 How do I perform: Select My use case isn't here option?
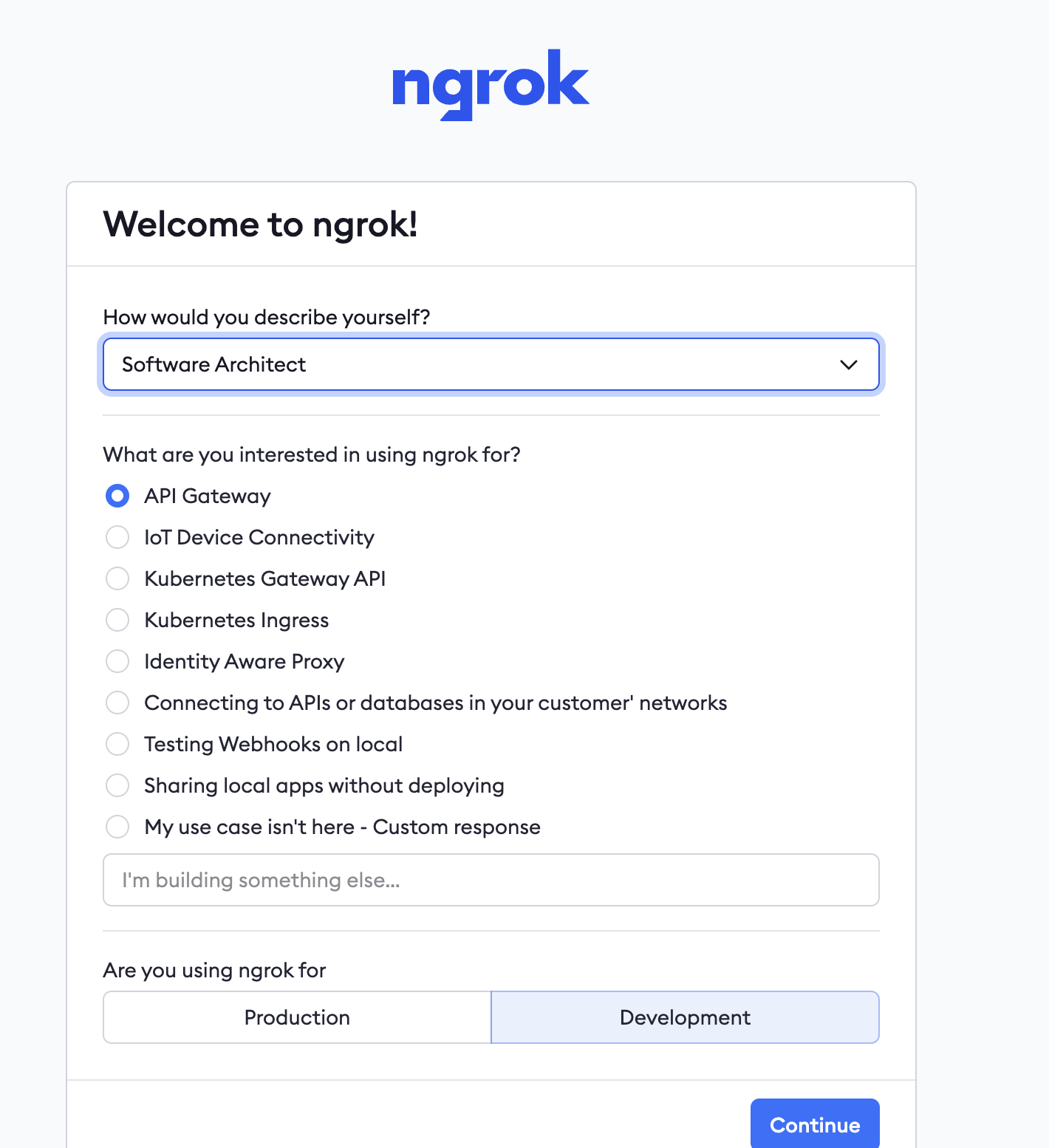click(x=117, y=827)
